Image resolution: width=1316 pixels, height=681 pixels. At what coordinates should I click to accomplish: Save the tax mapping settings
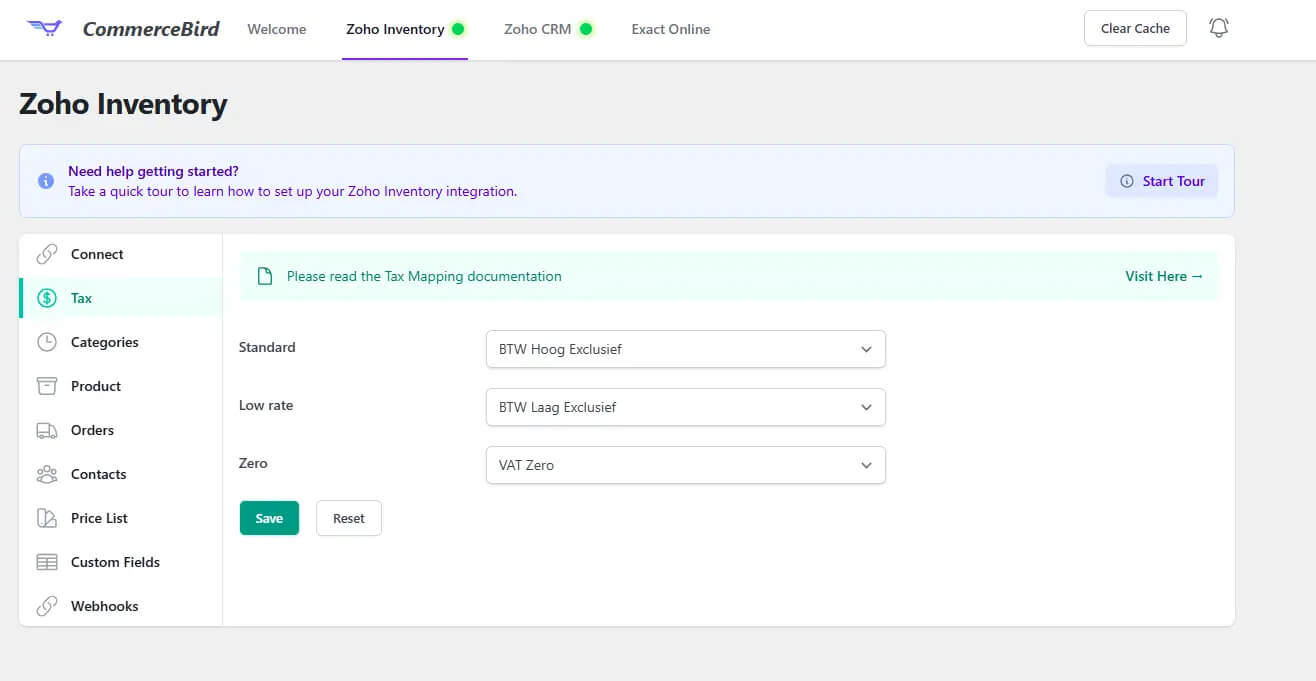tap(269, 518)
